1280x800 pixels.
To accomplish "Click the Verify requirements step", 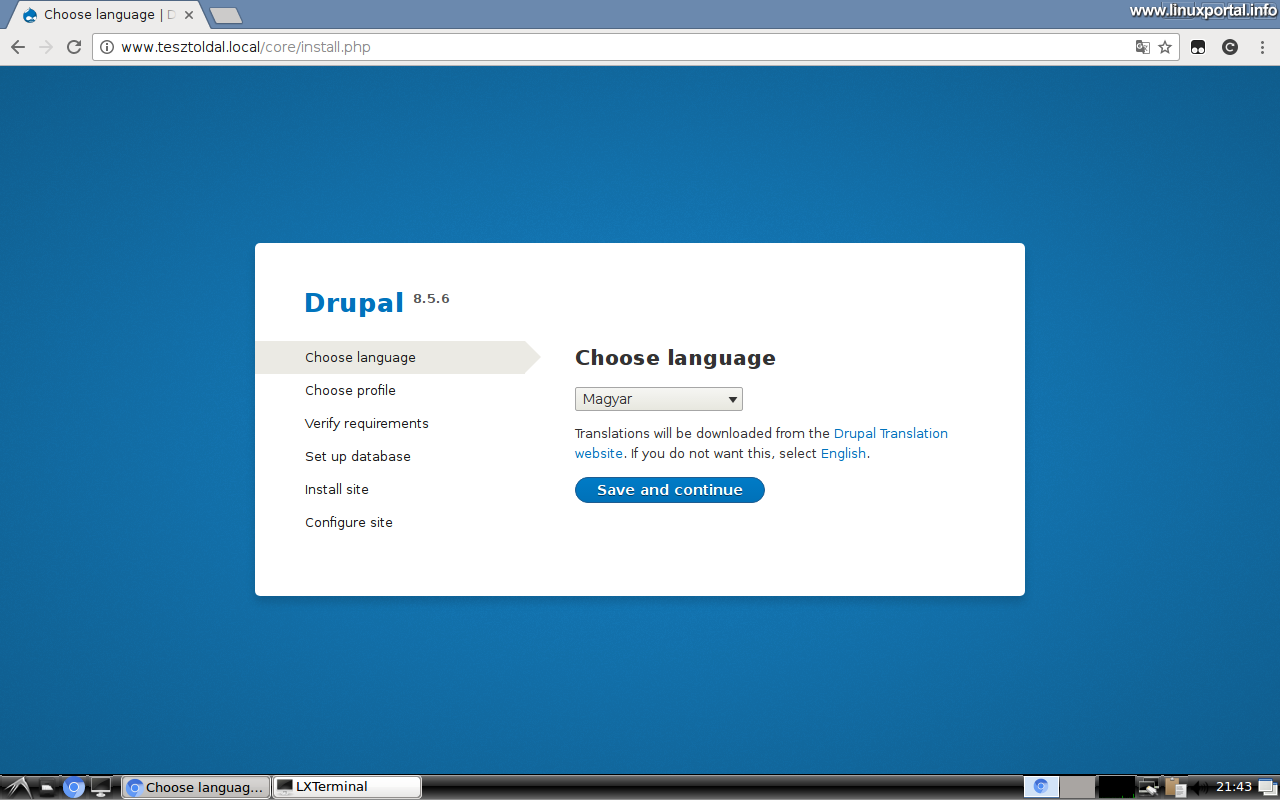I will (x=367, y=423).
